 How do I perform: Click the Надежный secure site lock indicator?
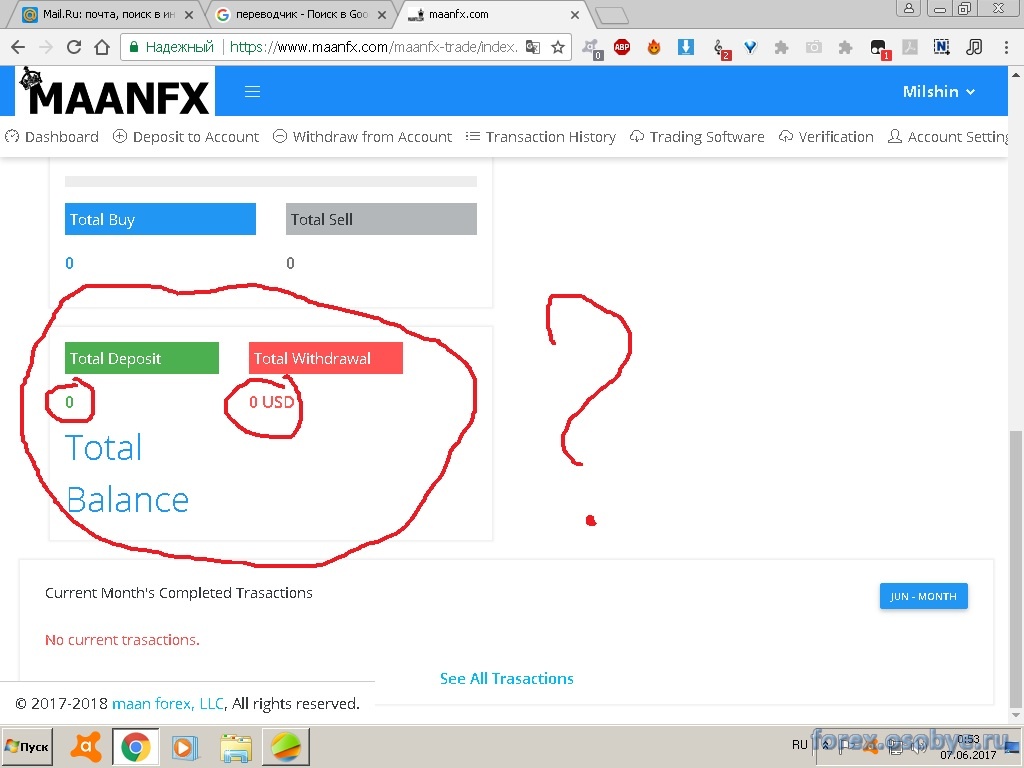tap(172, 47)
